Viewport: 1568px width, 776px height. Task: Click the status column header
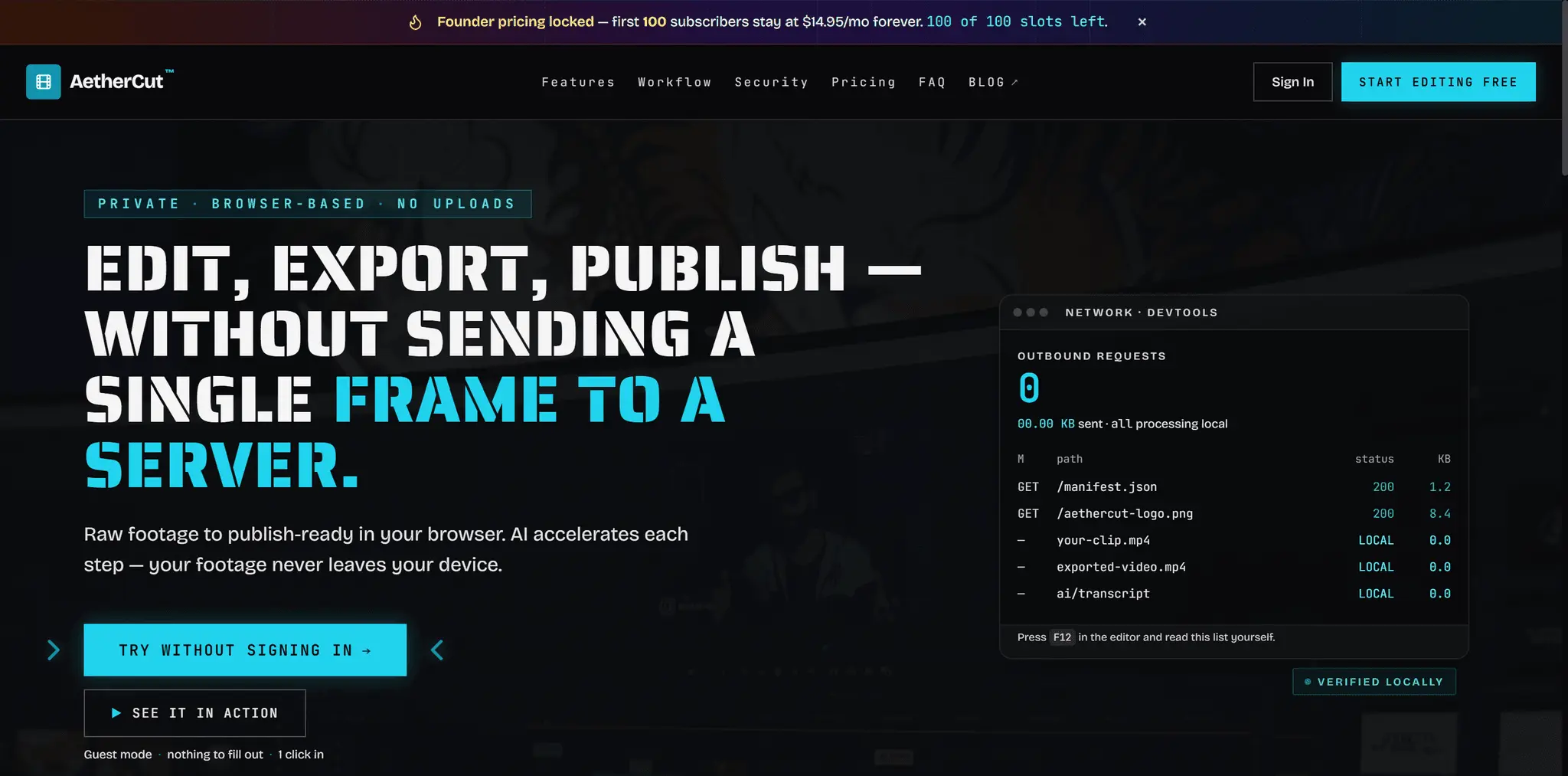pyautogui.click(x=1374, y=459)
